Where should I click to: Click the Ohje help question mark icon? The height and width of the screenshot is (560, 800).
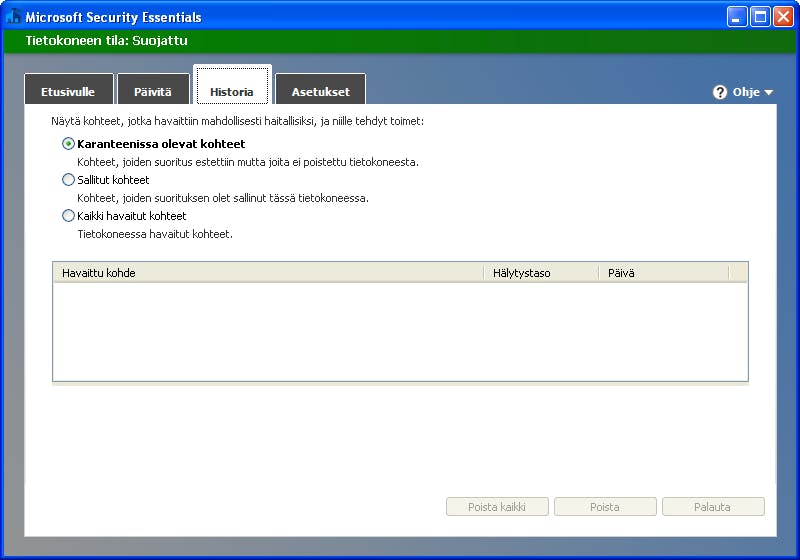[720, 92]
